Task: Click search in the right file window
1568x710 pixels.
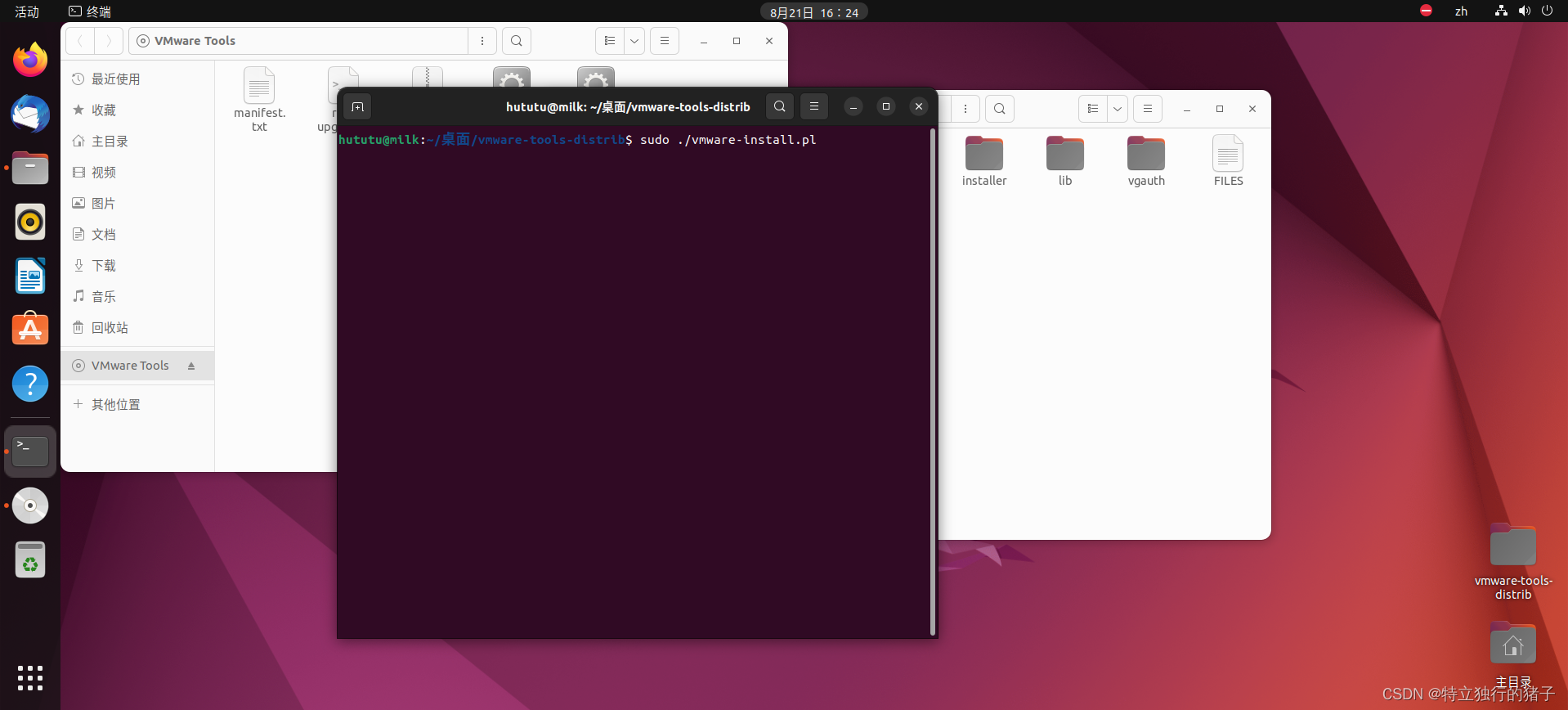Action: (x=1000, y=109)
